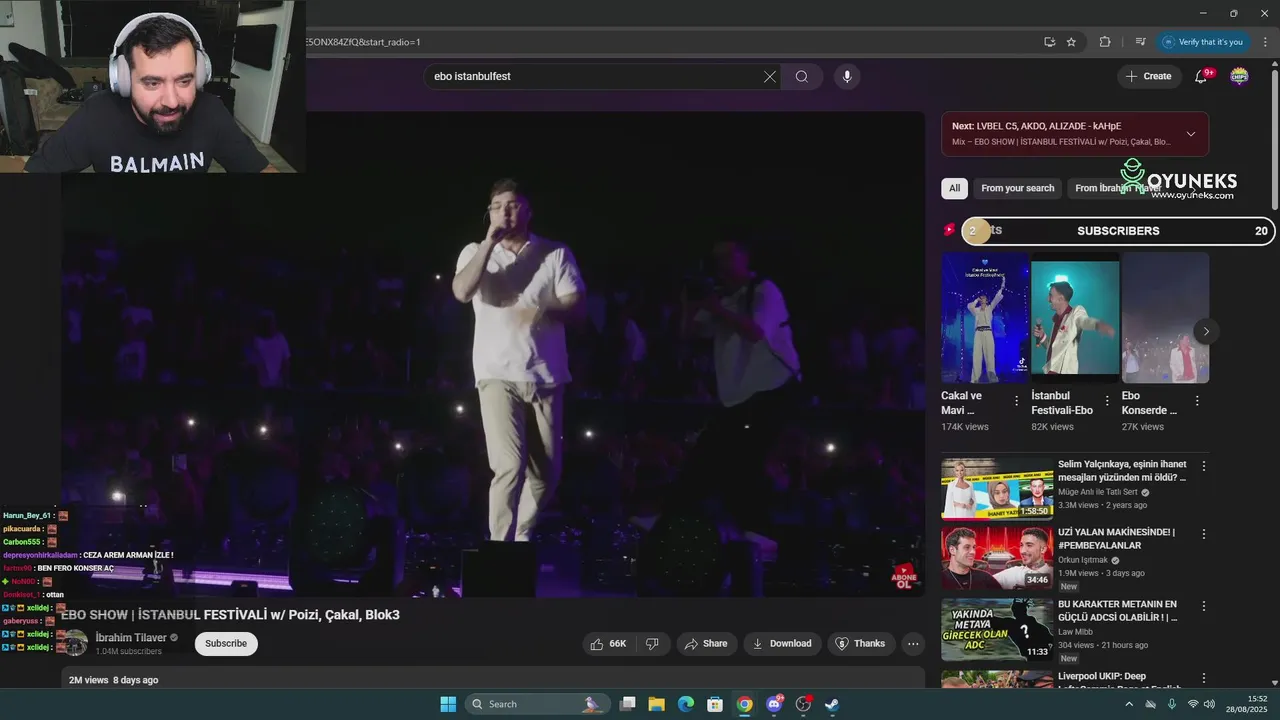The width and height of the screenshot is (1280, 720).
Task: Open UZİ YALAN MAKİNESİNDE thumbnail
Action: [997, 557]
